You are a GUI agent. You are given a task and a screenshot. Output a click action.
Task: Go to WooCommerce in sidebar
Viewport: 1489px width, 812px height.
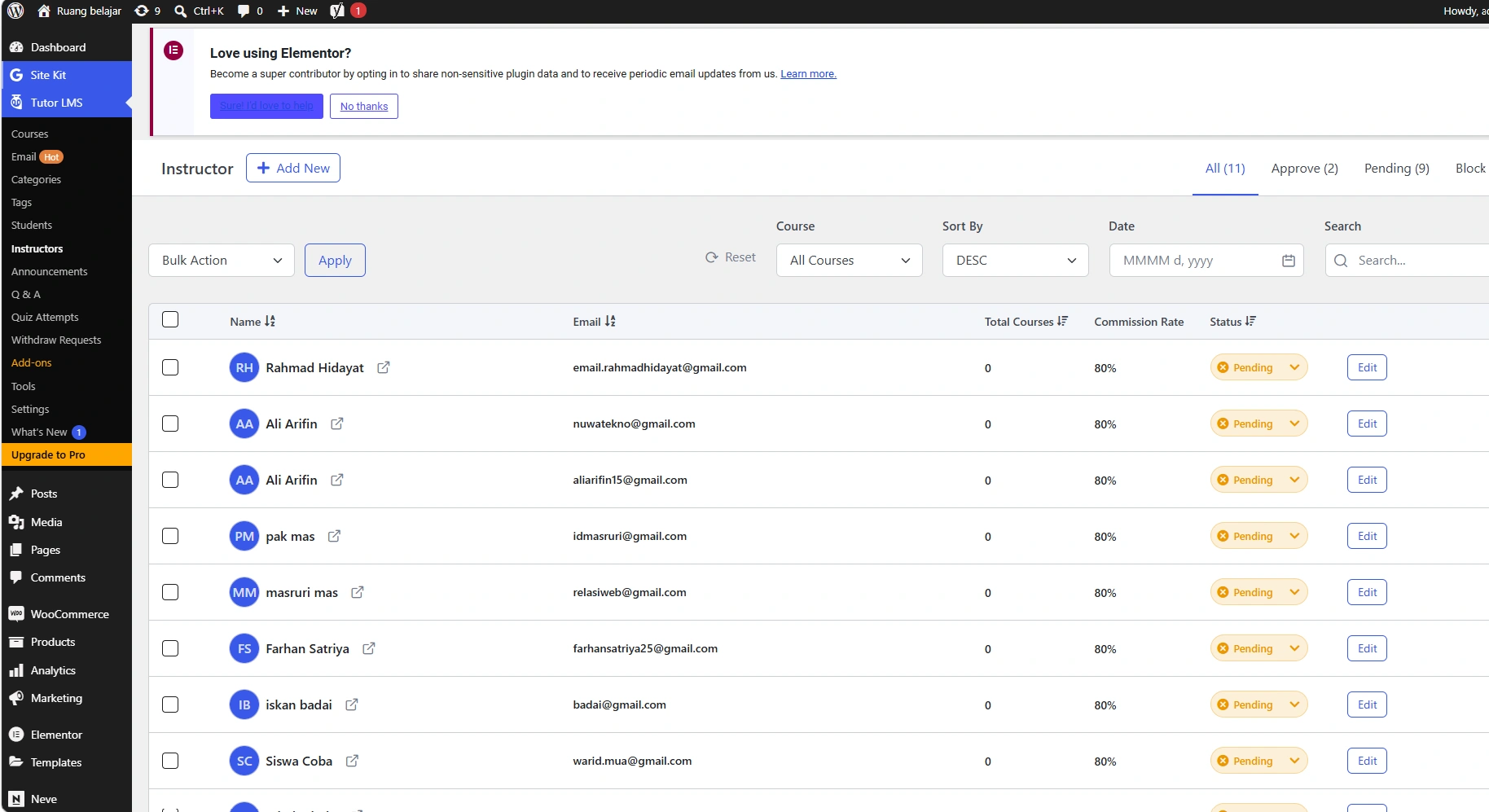pyautogui.click(x=66, y=614)
